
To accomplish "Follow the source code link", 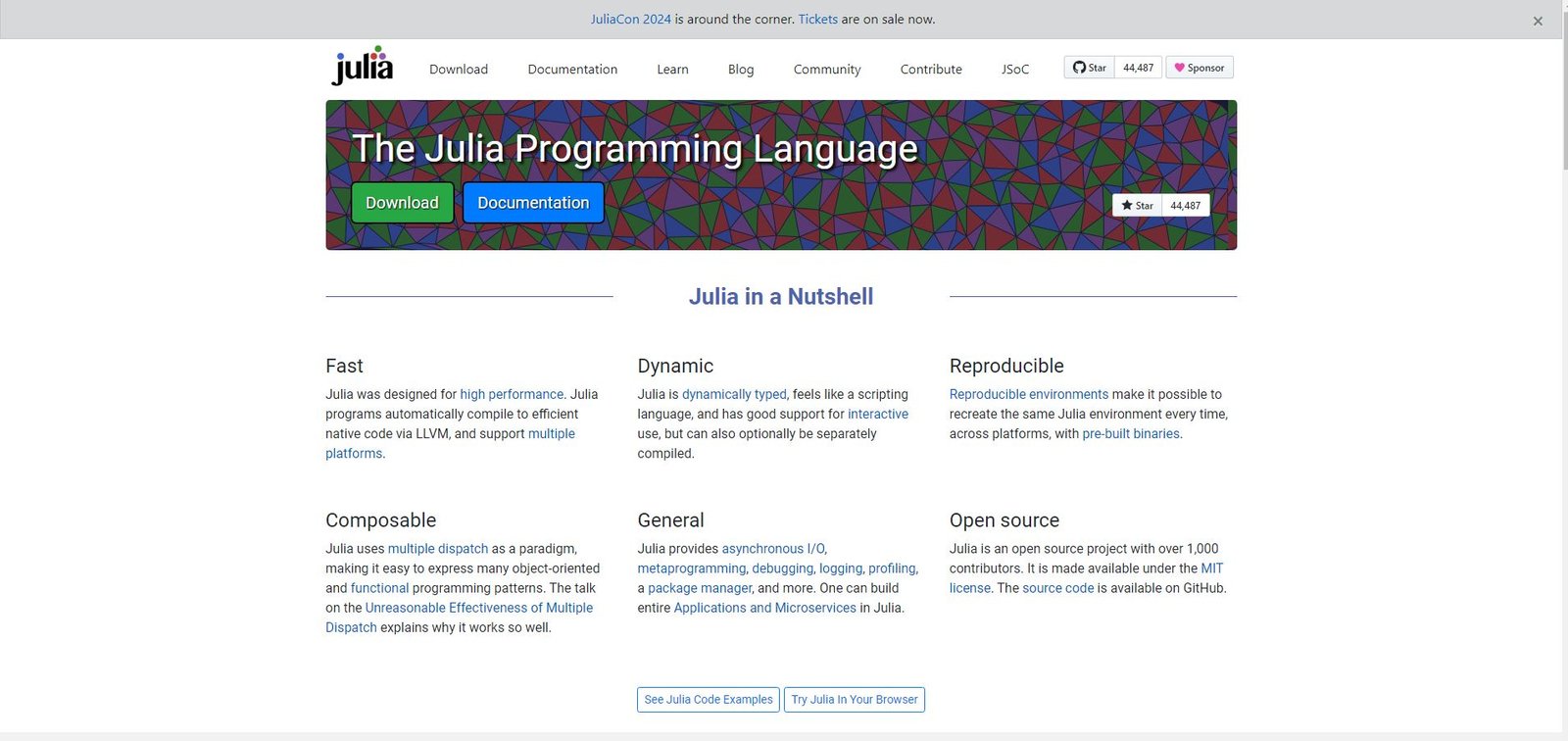I will point(1057,588).
